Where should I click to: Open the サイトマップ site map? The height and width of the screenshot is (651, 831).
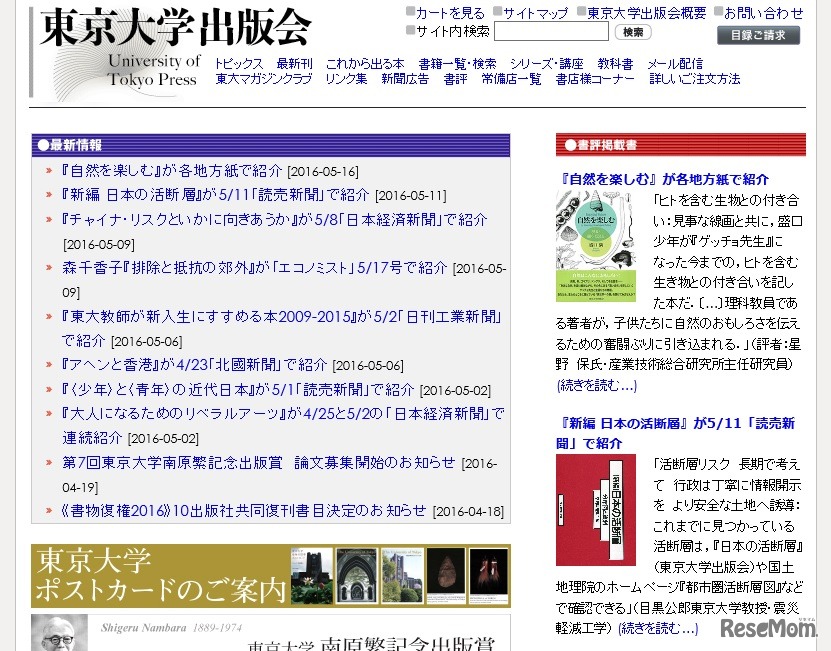[531, 12]
